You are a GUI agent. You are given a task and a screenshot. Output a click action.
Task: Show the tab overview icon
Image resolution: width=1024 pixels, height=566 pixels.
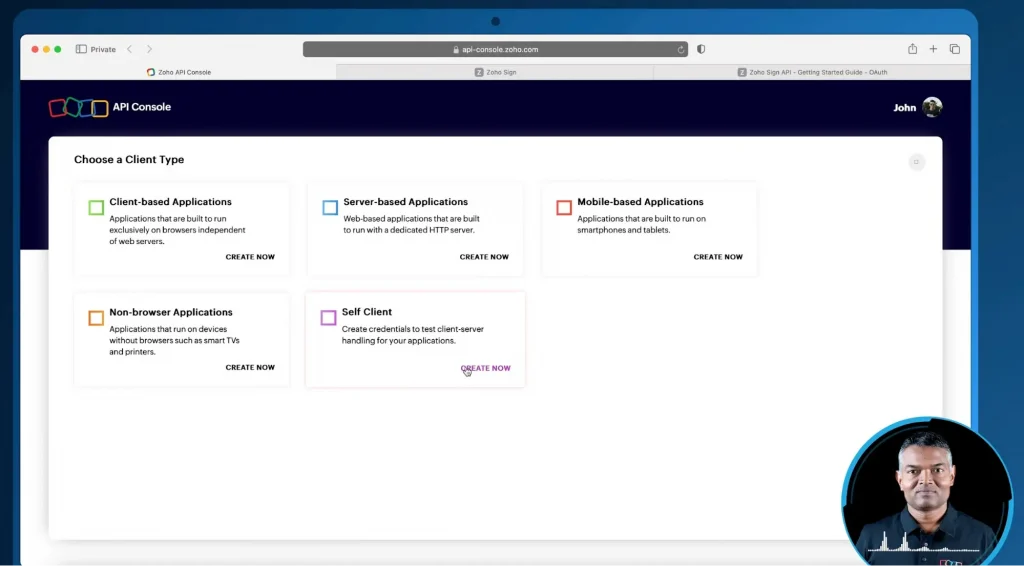pyautogui.click(x=954, y=49)
